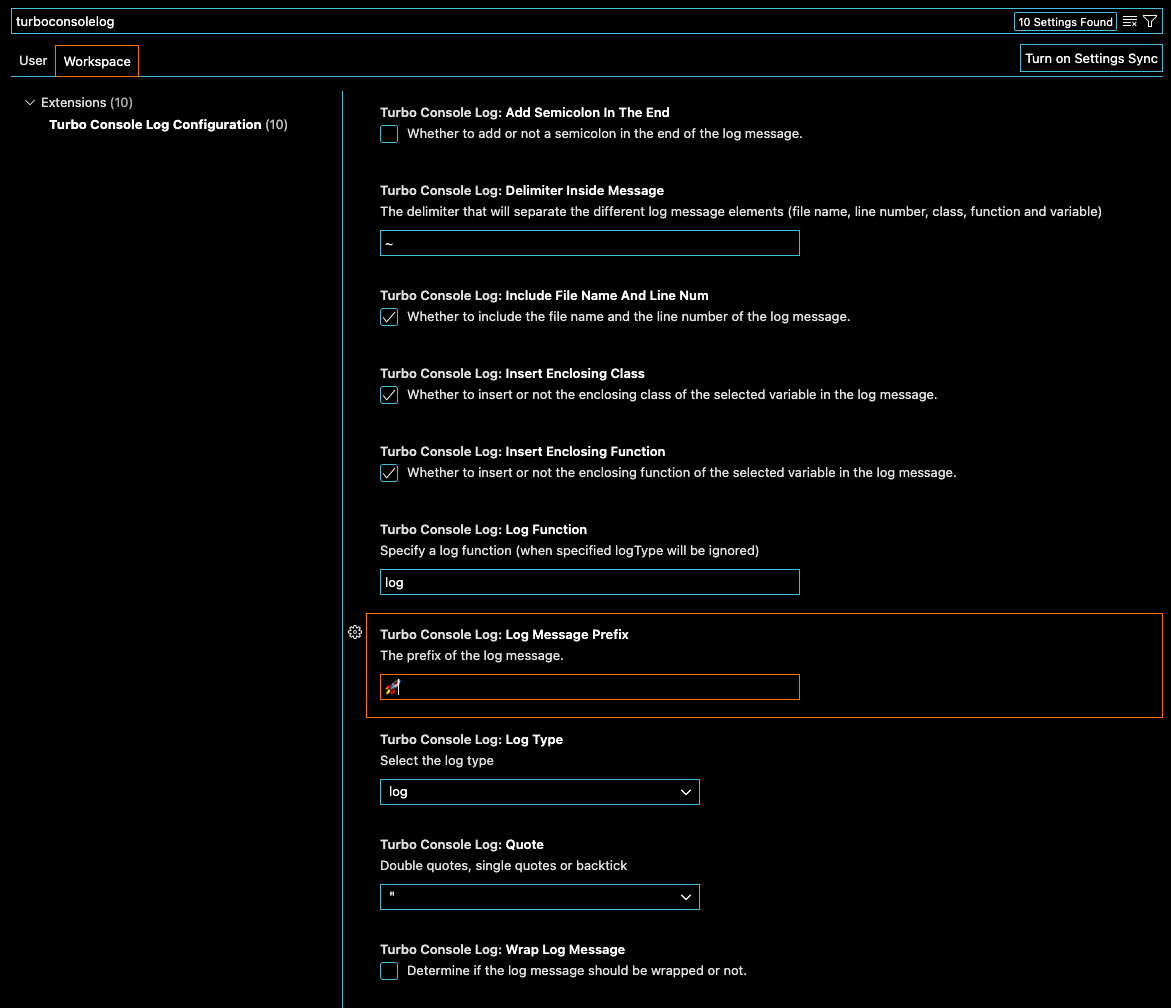Collapse the Extensions tree section

click(x=30, y=102)
